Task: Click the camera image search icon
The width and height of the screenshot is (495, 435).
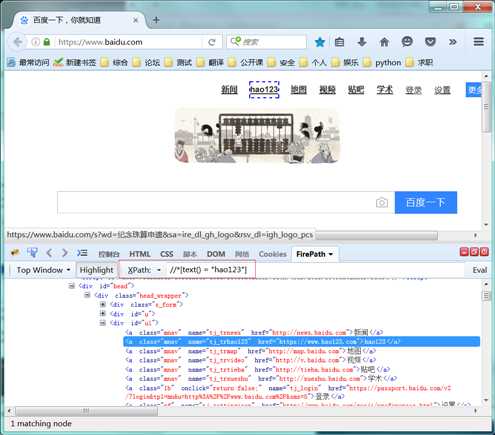Action: pos(382,202)
